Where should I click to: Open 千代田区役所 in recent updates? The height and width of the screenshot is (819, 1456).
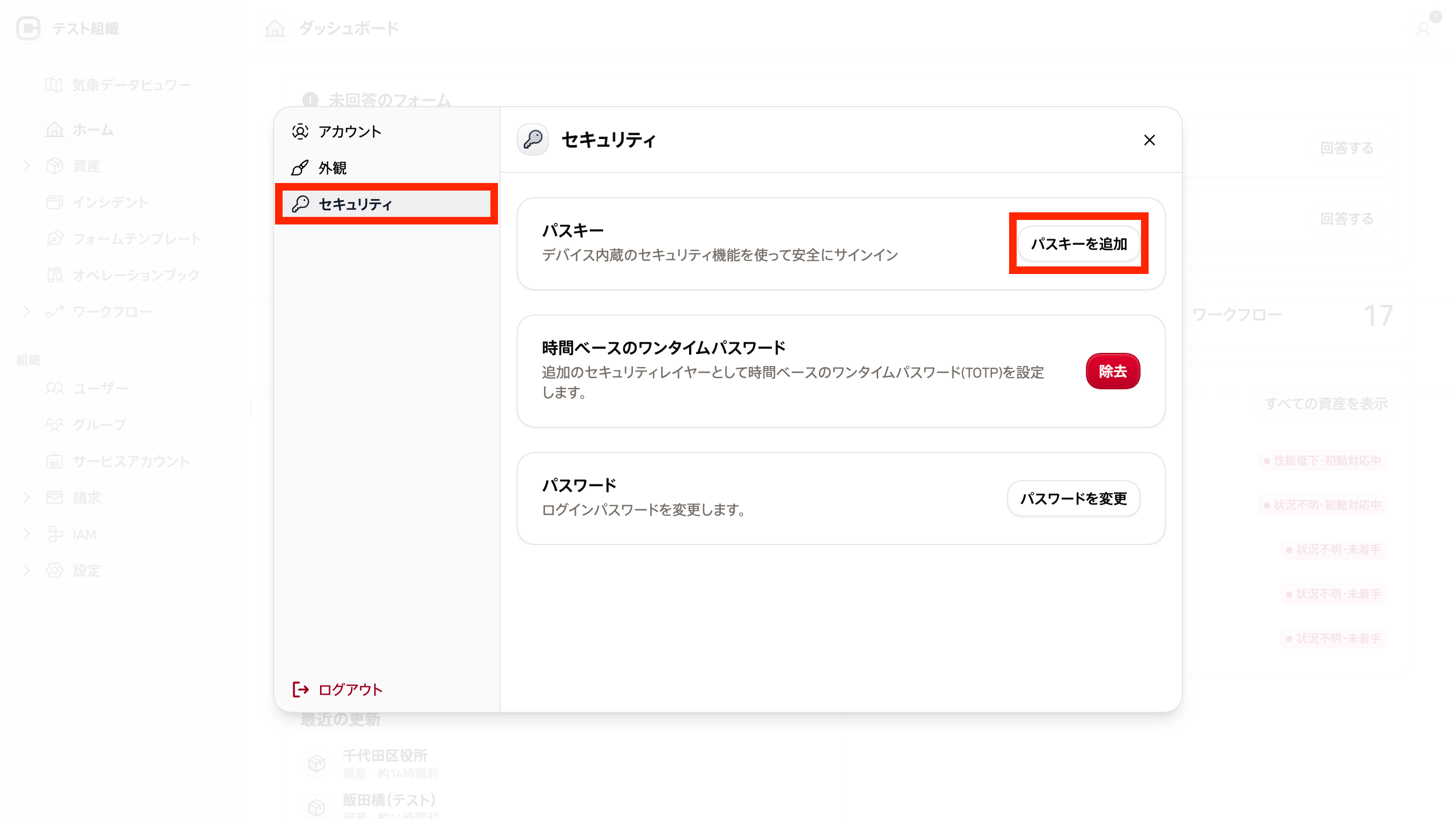coord(385,756)
